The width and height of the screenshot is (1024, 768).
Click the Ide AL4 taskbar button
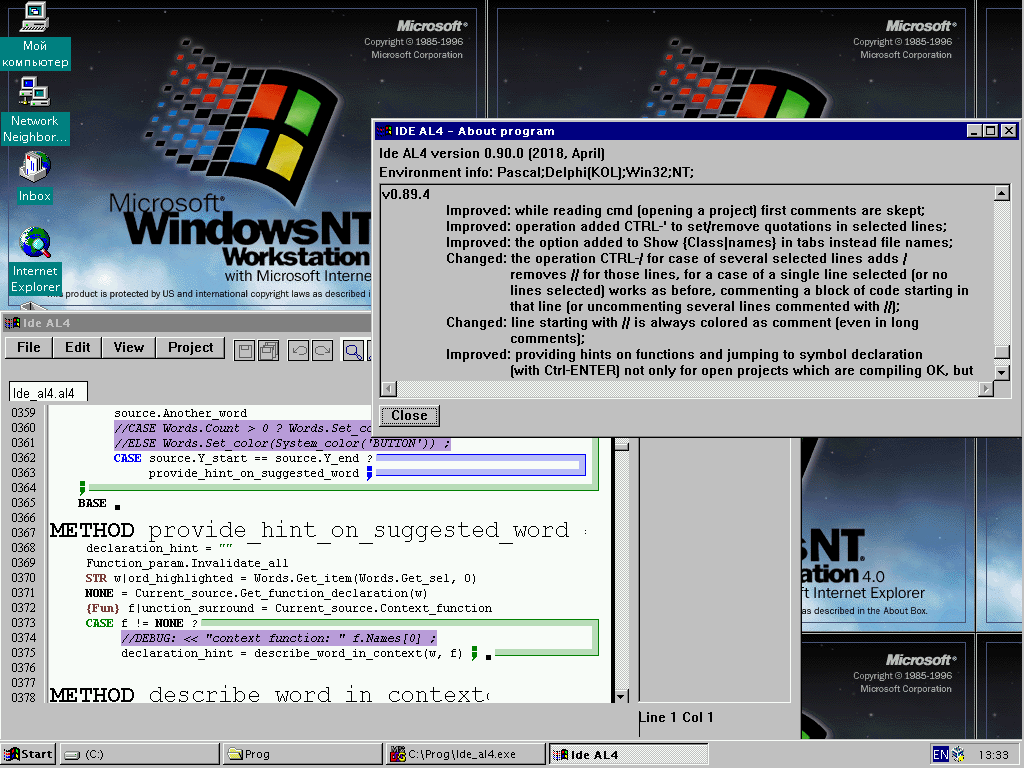[628, 754]
